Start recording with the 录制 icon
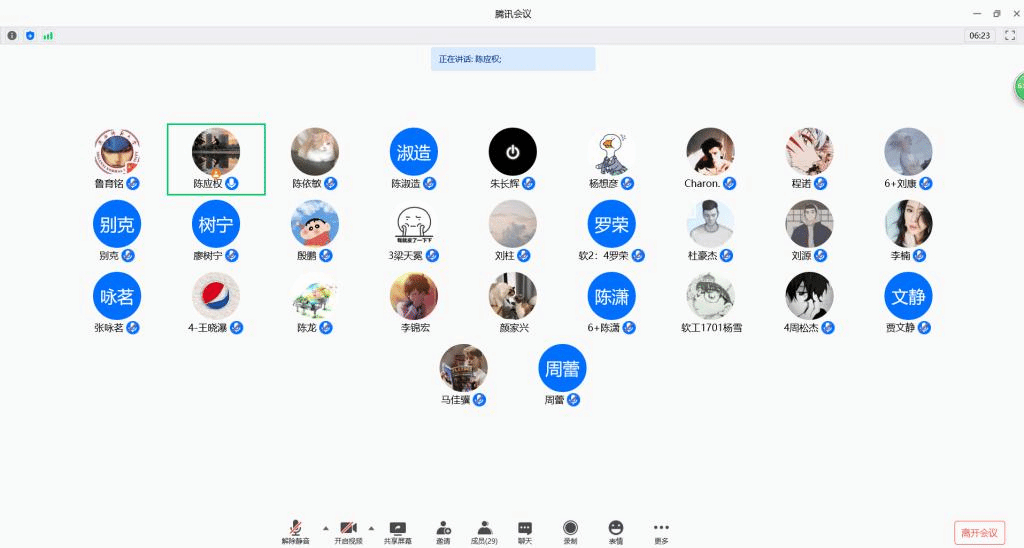 570,528
